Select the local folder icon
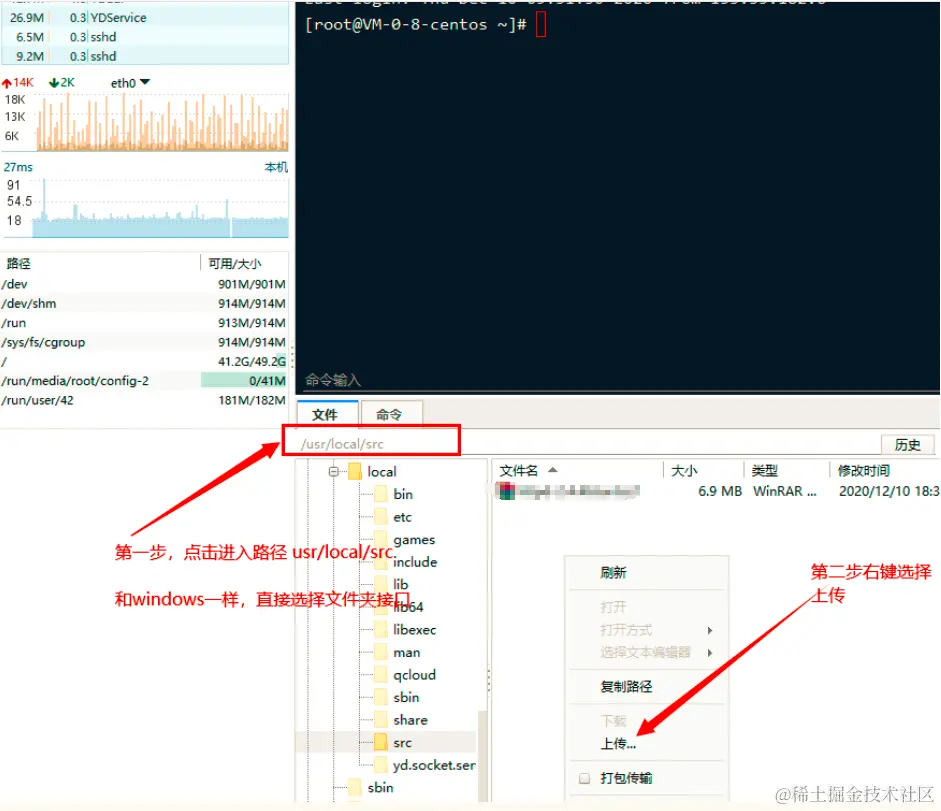The width and height of the screenshot is (941, 811). tap(355, 471)
